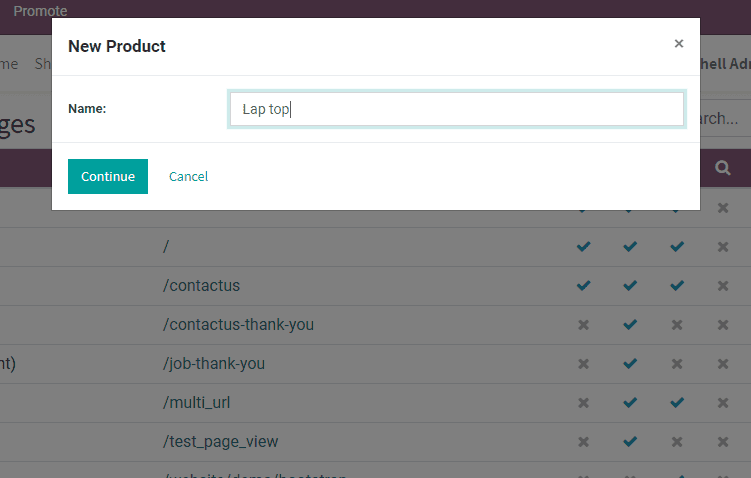
Task: Click the Continue button
Action: (108, 176)
